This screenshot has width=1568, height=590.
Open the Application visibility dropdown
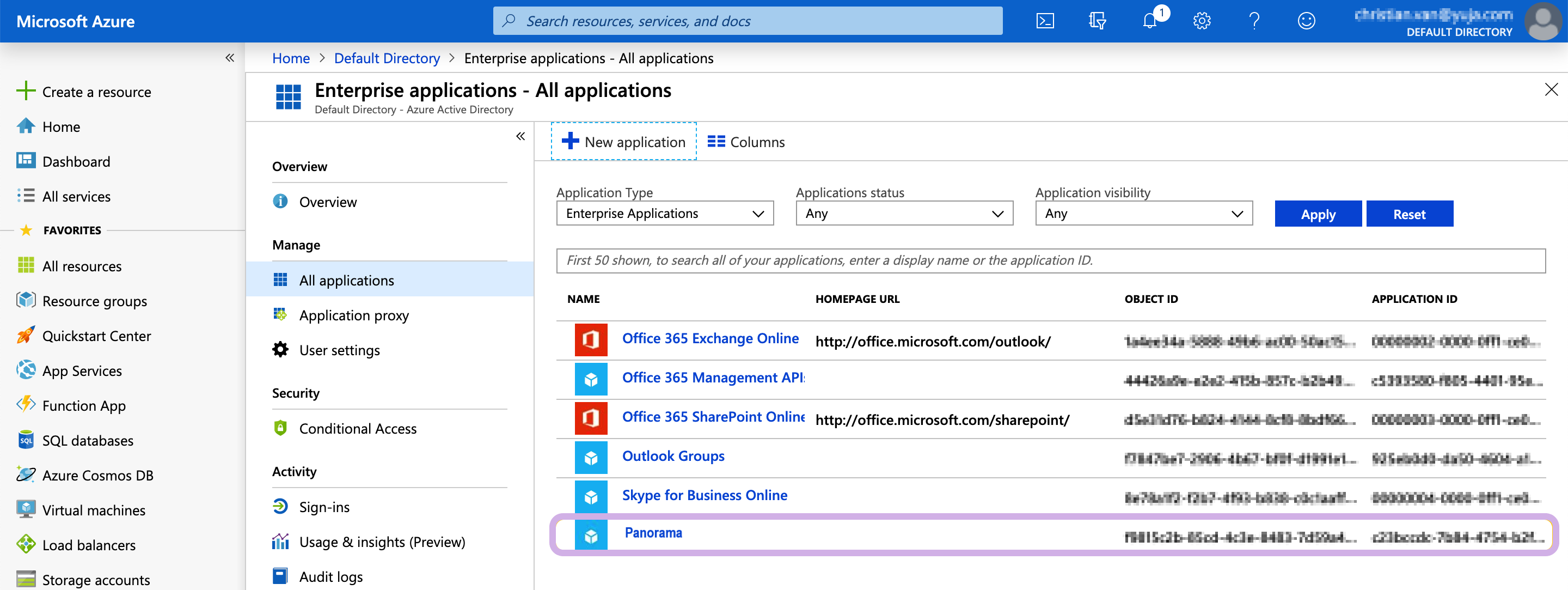coord(1144,214)
